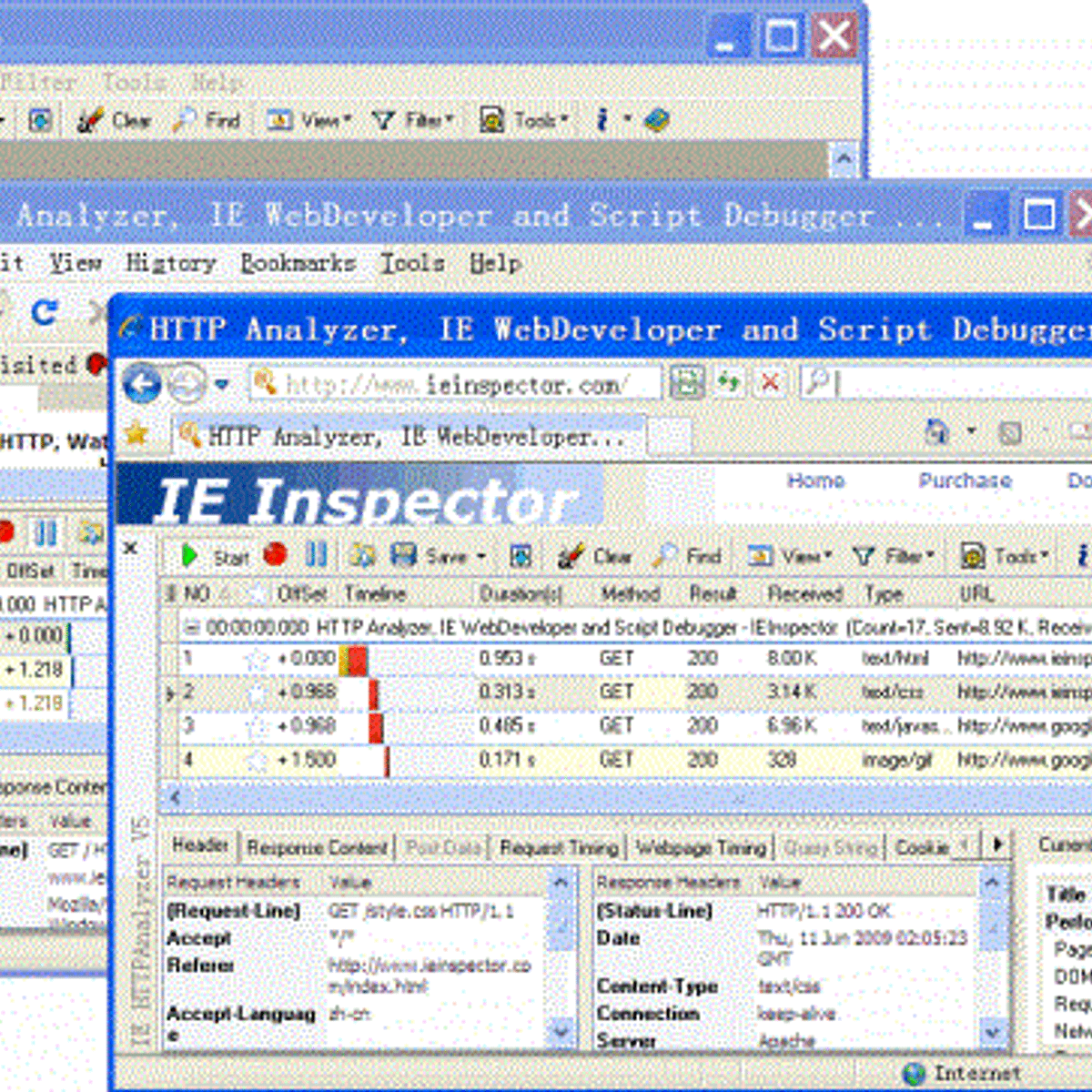1092x1092 pixels.
Task: Click IE search box
Action: click(946, 383)
